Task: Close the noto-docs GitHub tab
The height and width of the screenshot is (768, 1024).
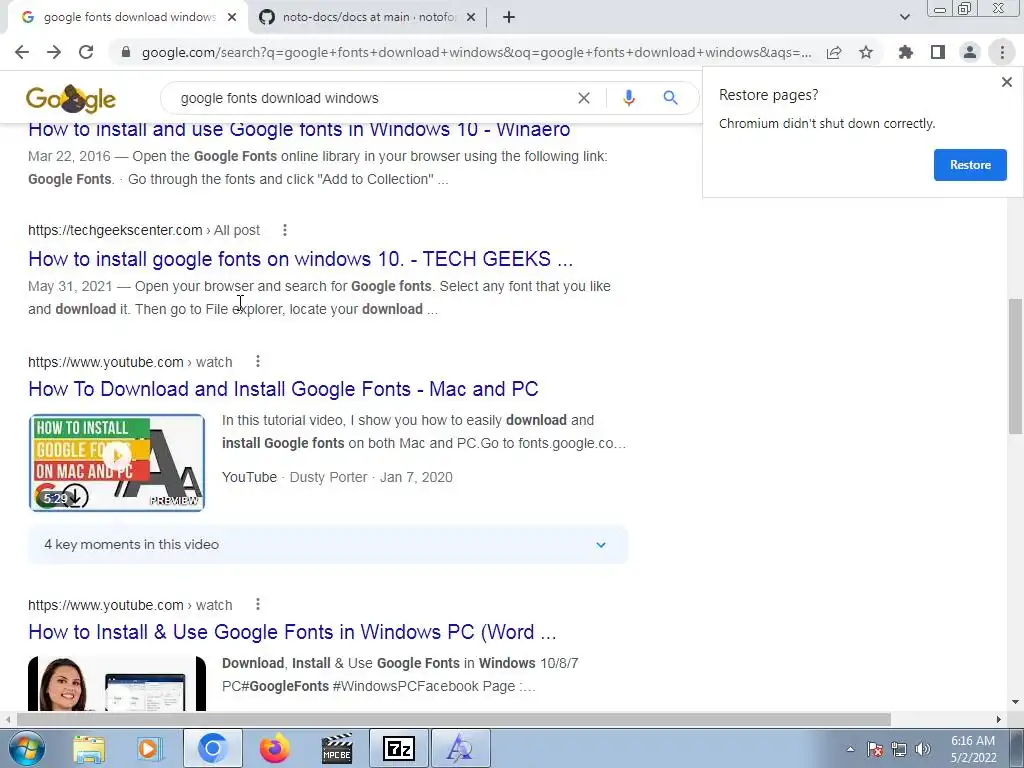Action: click(471, 18)
